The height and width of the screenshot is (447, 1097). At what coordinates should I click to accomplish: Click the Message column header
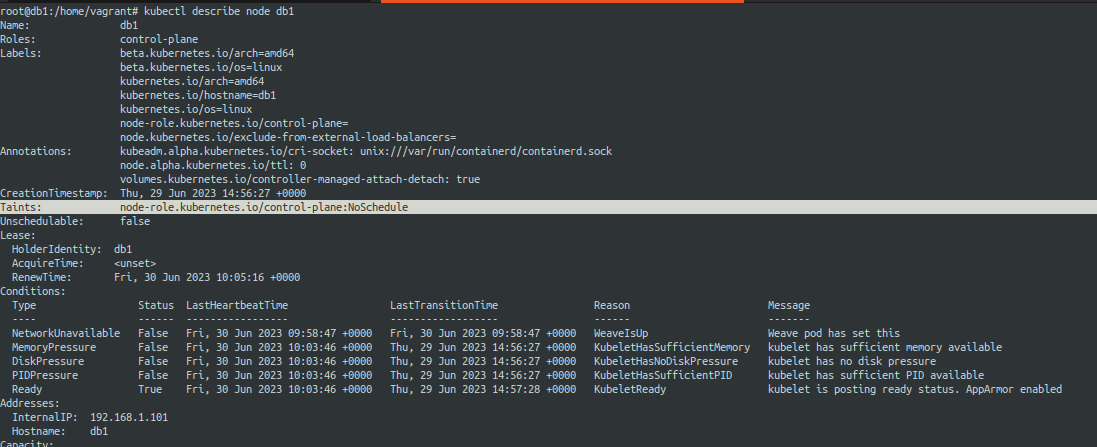(788, 305)
